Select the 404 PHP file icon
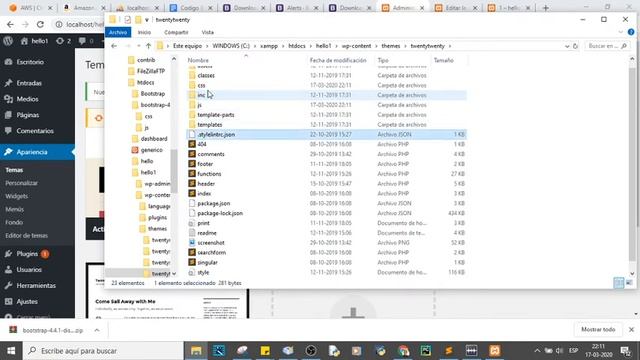640x360 pixels. 192,144
